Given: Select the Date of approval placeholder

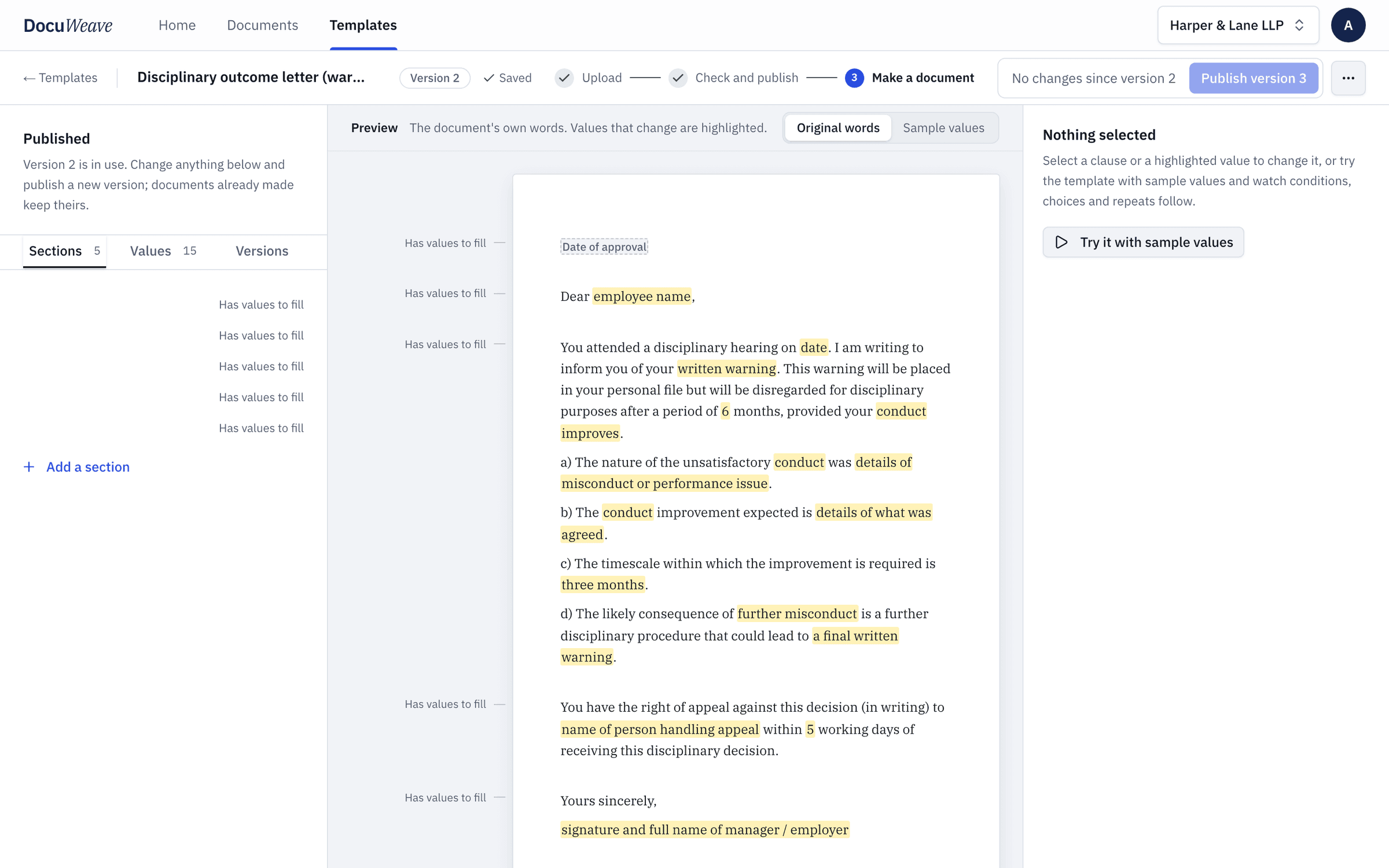Looking at the screenshot, I should click(604, 247).
